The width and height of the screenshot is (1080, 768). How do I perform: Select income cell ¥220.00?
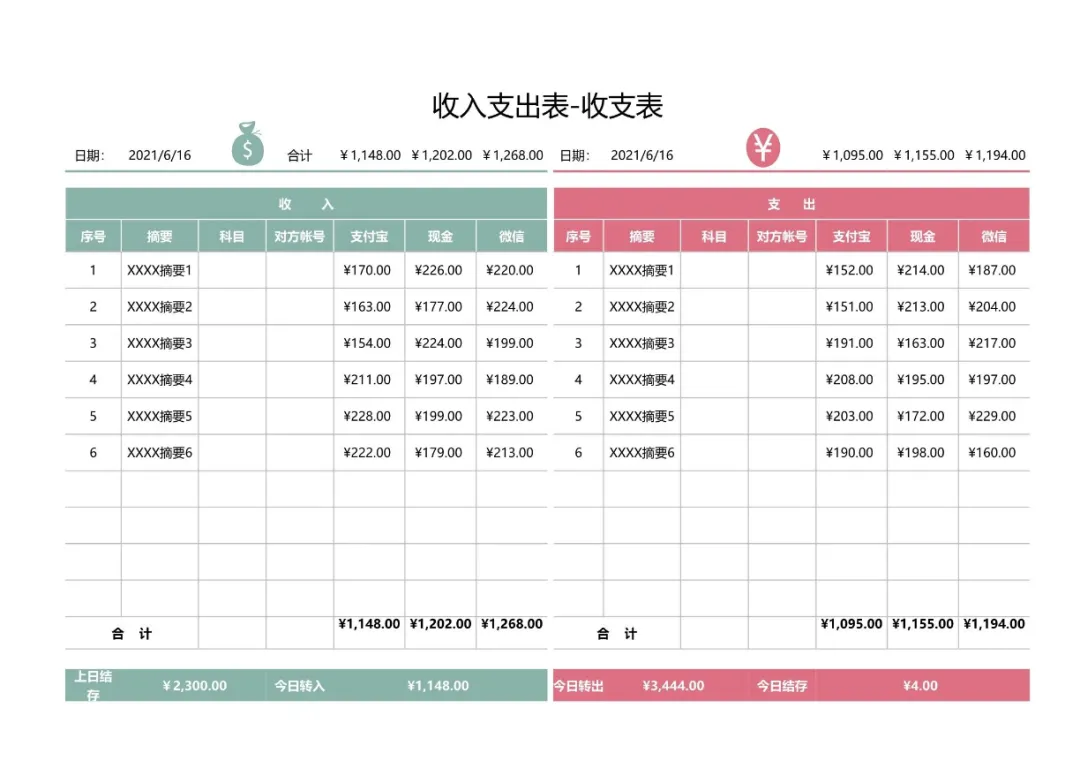click(x=510, y=270)
